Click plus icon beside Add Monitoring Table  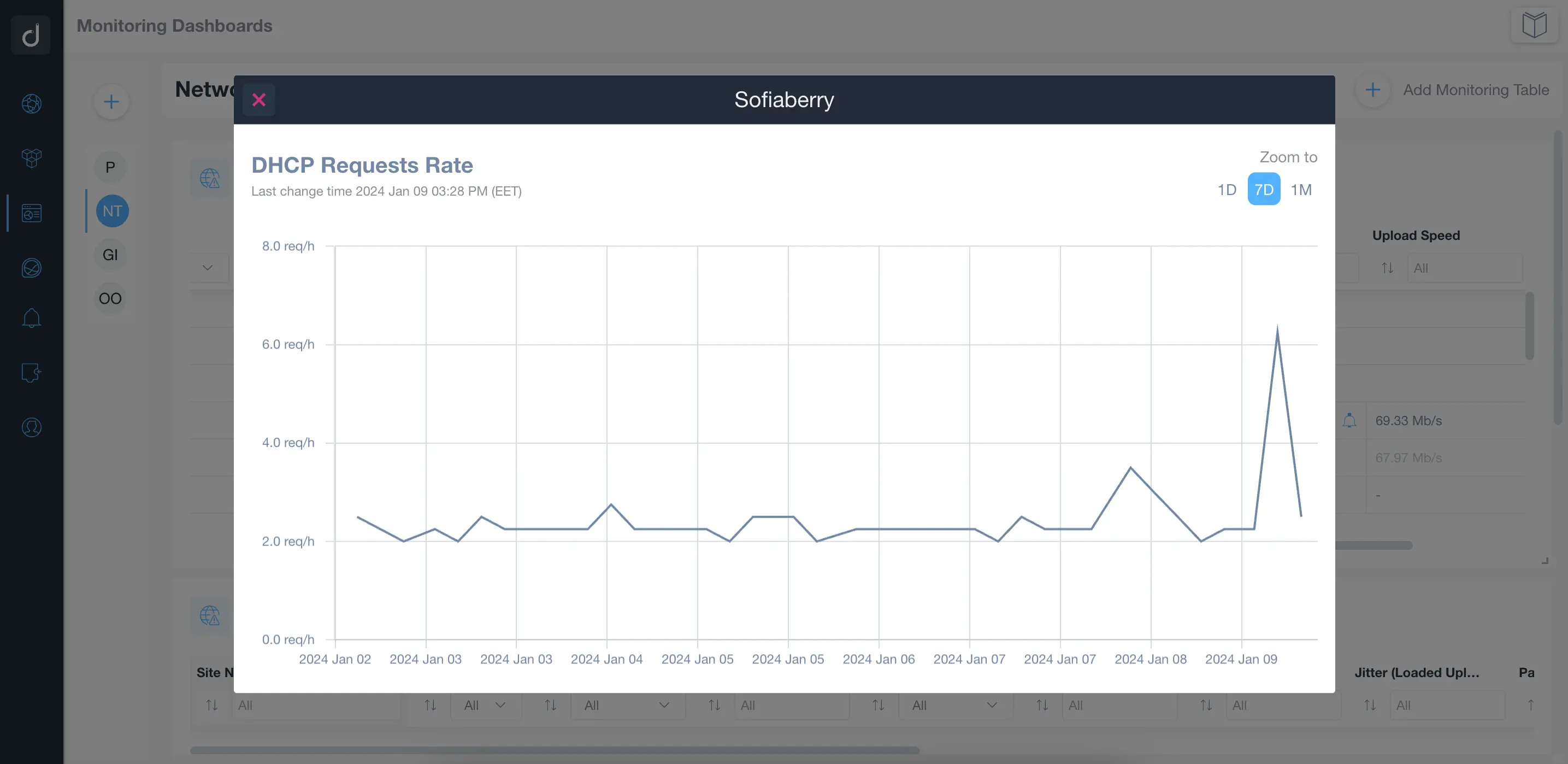[1372, 90]
